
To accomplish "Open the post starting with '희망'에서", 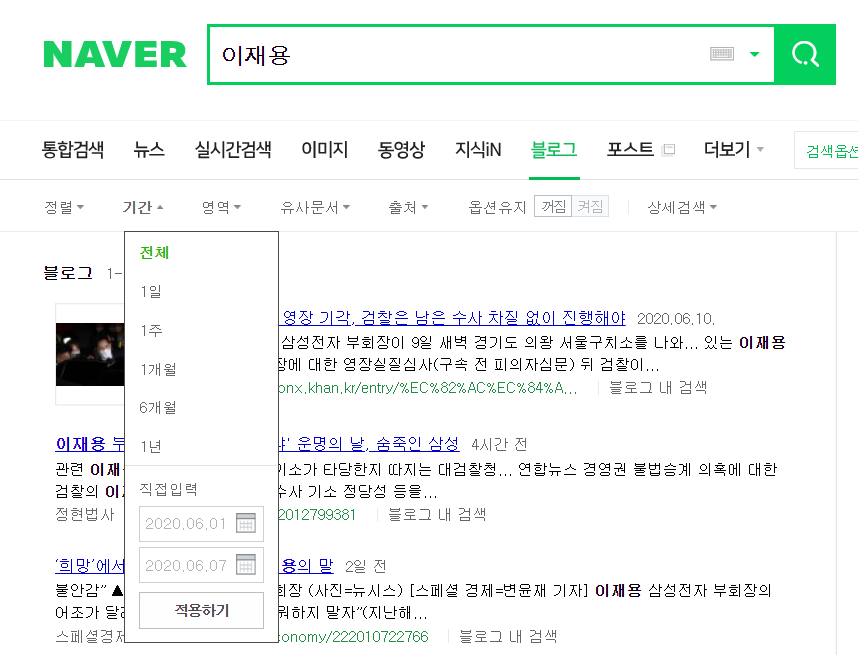I will click(x=90, y=565).
